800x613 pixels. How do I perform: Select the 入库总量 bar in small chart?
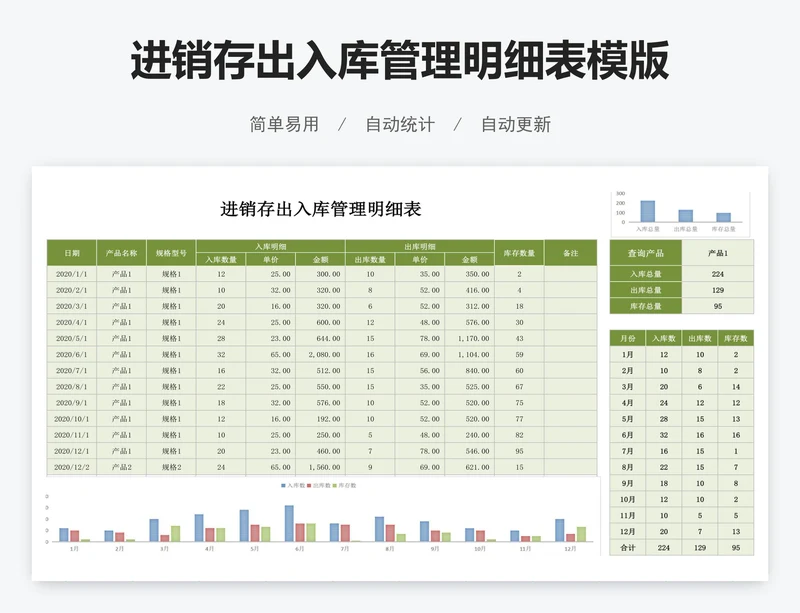pyautogui.click(x=648, y=210)
